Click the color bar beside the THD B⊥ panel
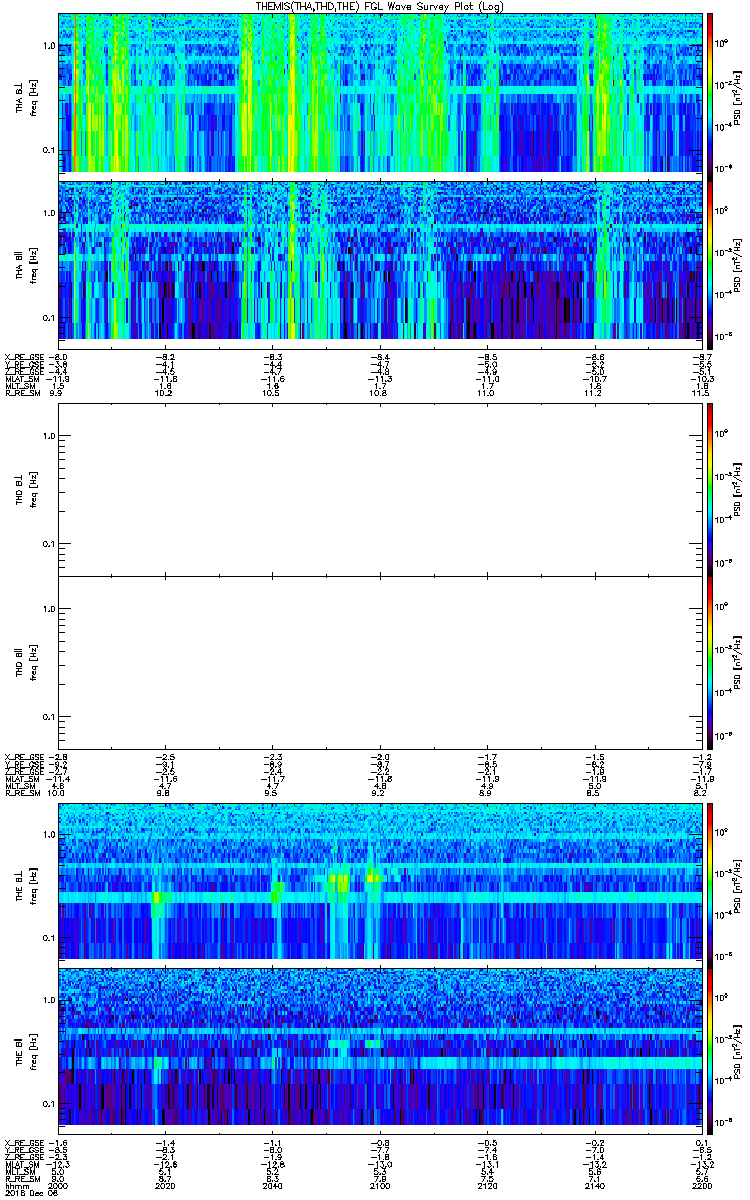This screenshot has width=750, height=1200. click(710, 489)
